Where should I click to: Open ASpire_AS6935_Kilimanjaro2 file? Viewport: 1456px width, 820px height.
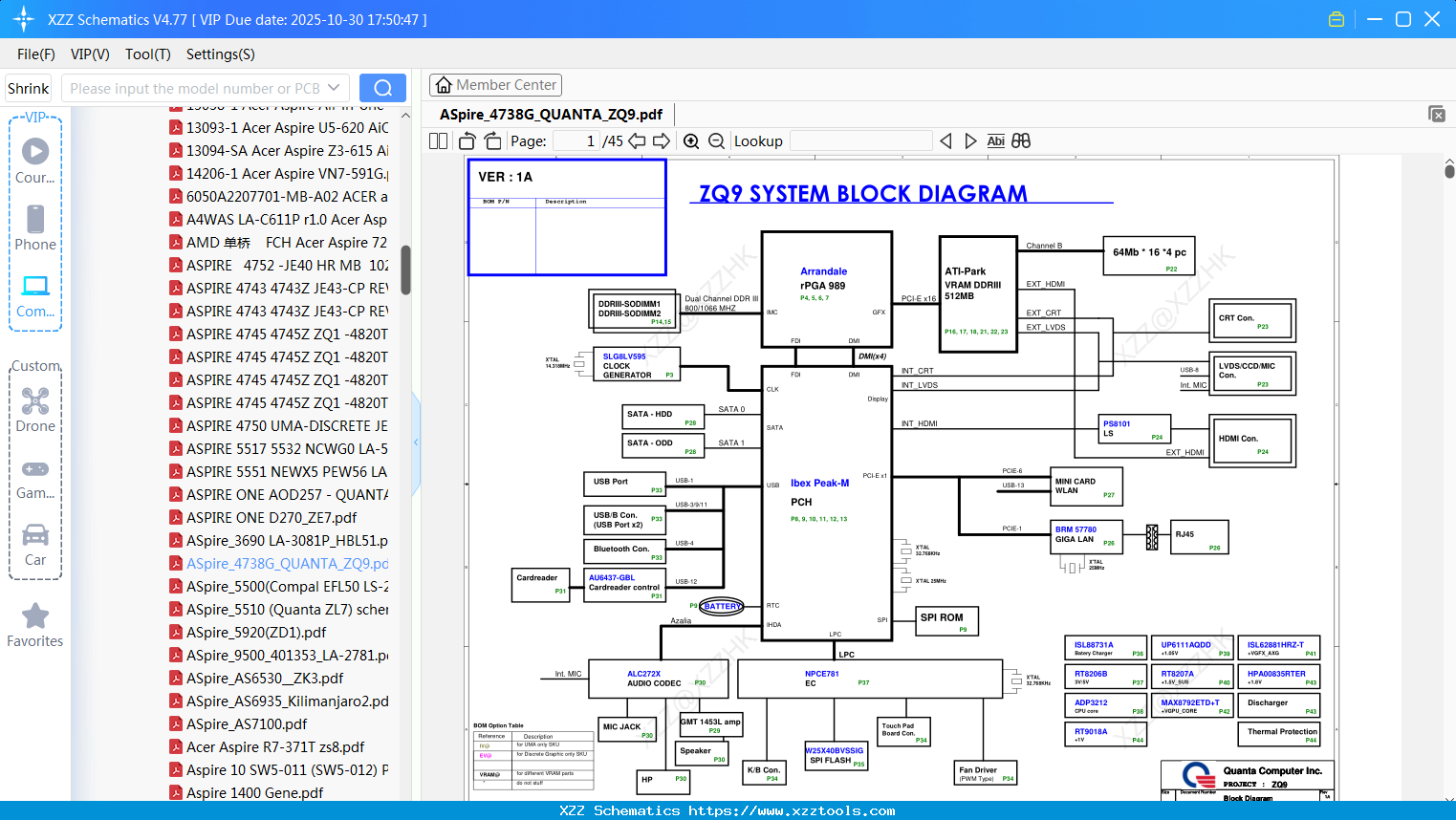278,701
